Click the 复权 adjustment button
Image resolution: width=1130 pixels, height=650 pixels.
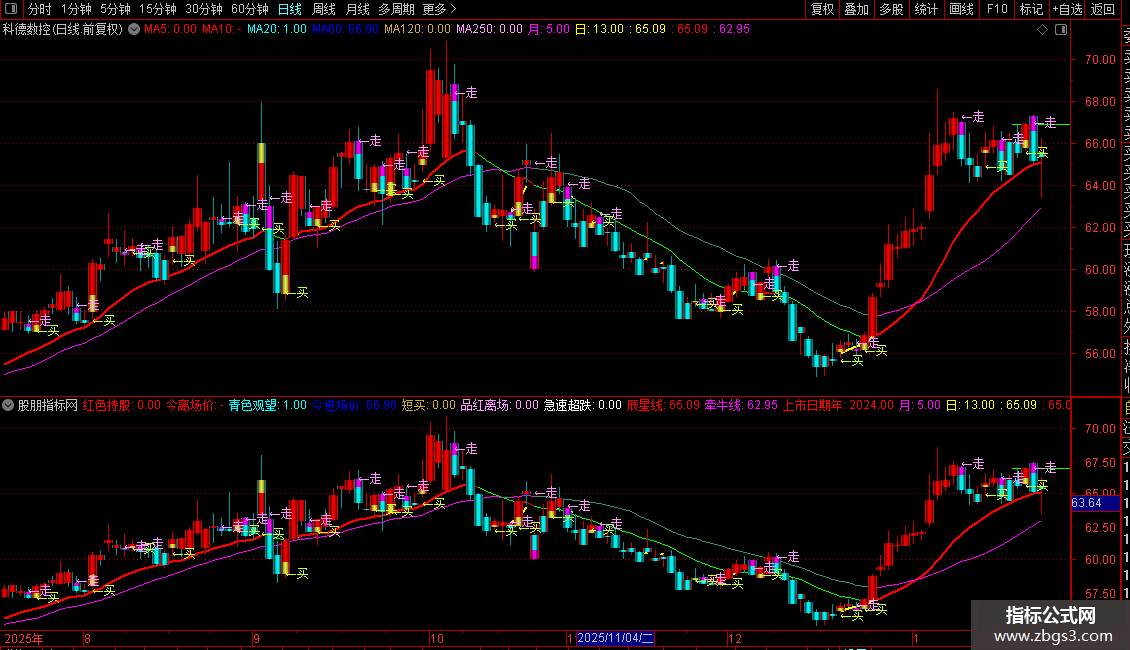pos(822,9)
